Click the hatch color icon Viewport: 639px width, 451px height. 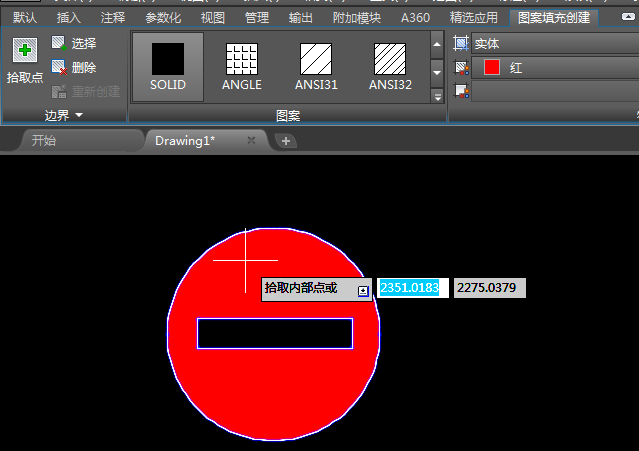[461, 68]
